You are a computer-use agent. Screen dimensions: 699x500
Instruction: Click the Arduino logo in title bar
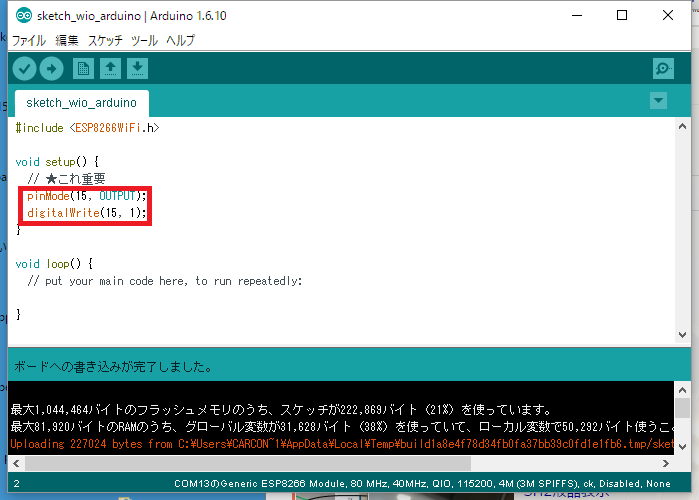[24, 16]
